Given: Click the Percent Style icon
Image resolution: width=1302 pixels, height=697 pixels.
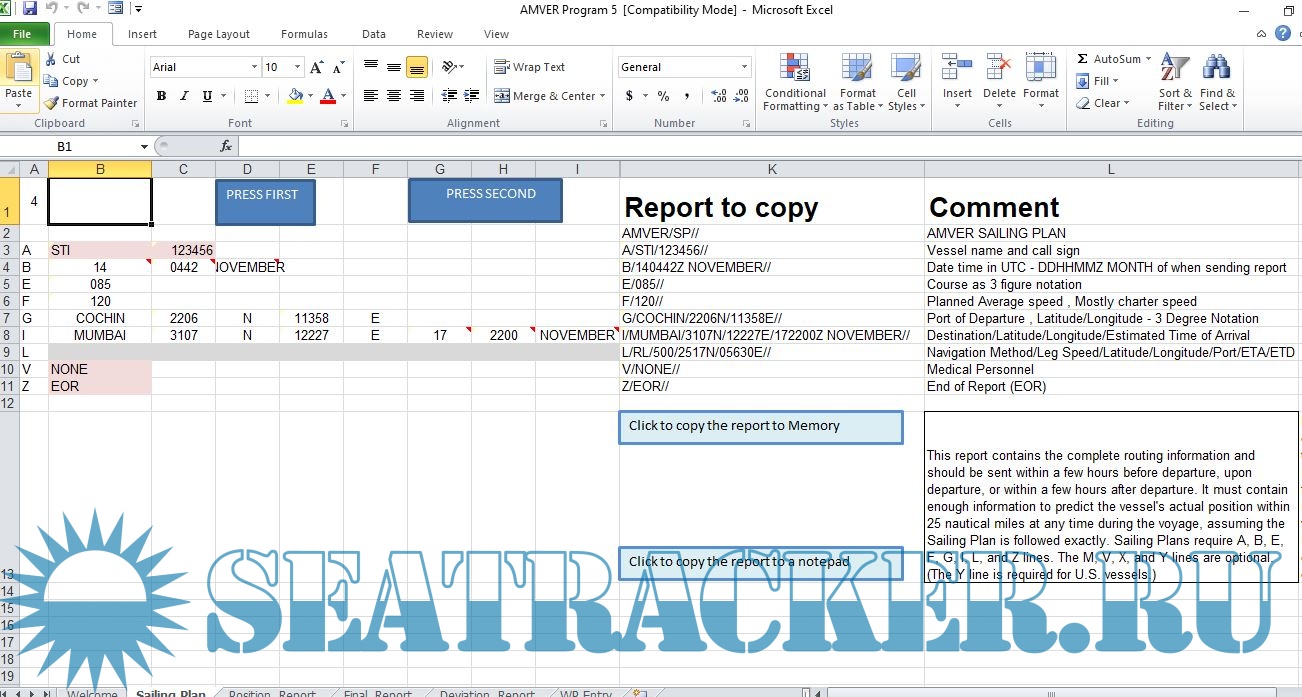Looking at the screenshot, I should pos(663,96).
